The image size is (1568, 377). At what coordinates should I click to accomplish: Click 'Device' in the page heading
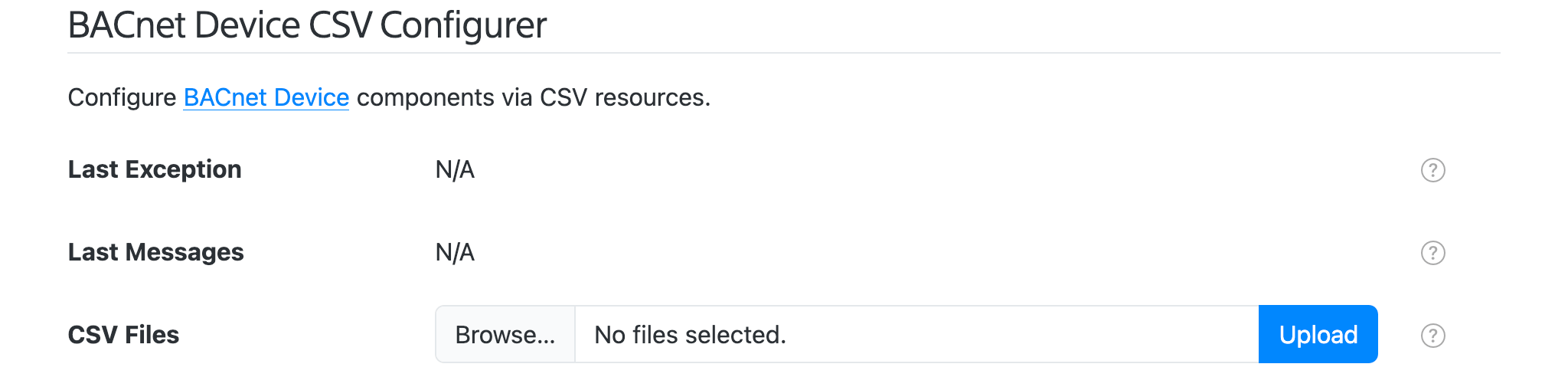247,25
